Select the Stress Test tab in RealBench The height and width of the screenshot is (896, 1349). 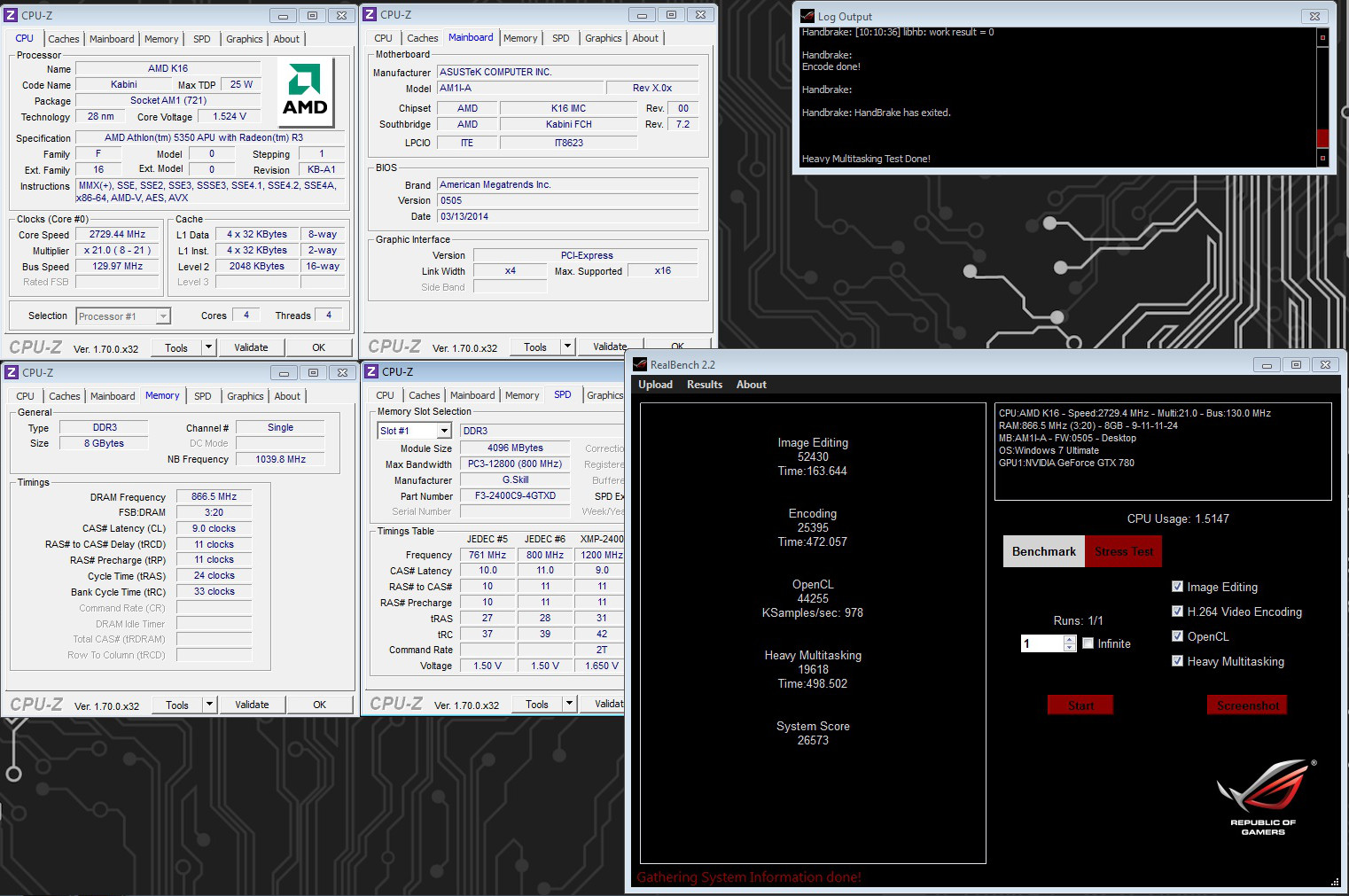pos(1123,551)
